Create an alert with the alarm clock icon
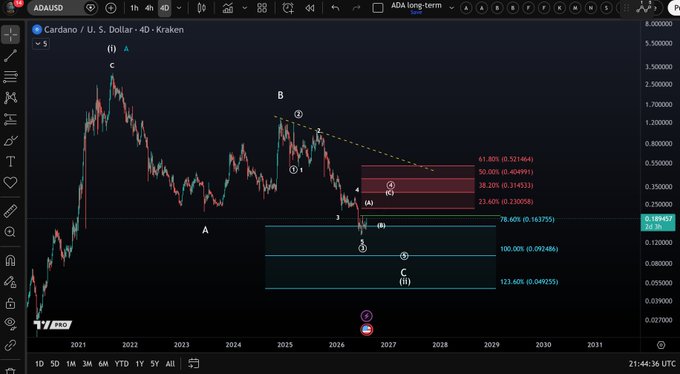The image size is (680, 374). (288, 8)
